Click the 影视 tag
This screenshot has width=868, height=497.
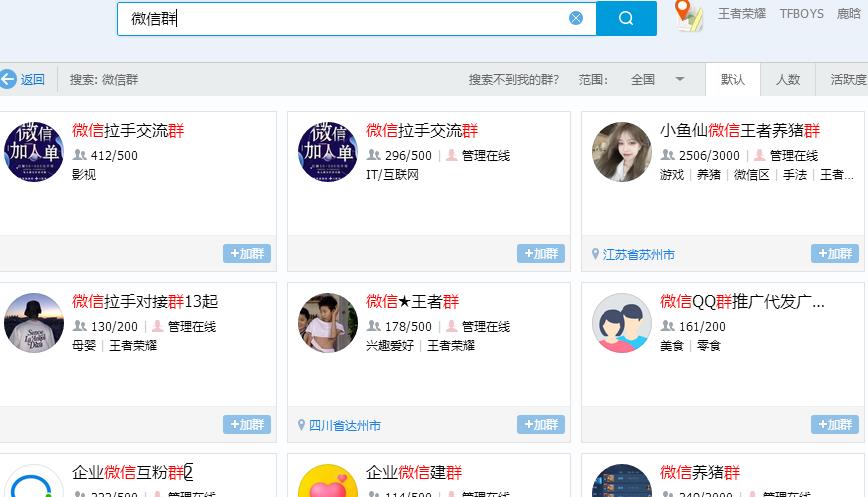pos(84,175)
